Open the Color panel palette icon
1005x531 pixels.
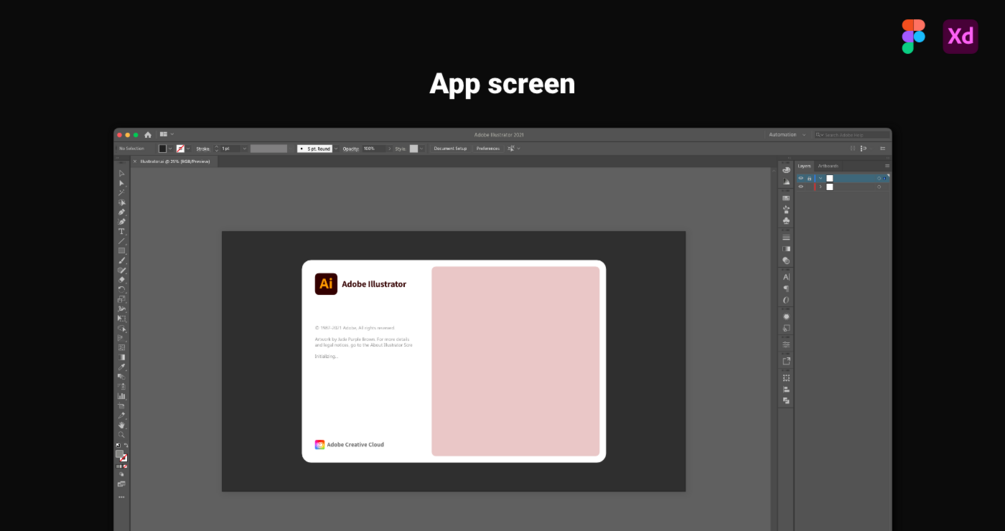click(x=786, y=170)
